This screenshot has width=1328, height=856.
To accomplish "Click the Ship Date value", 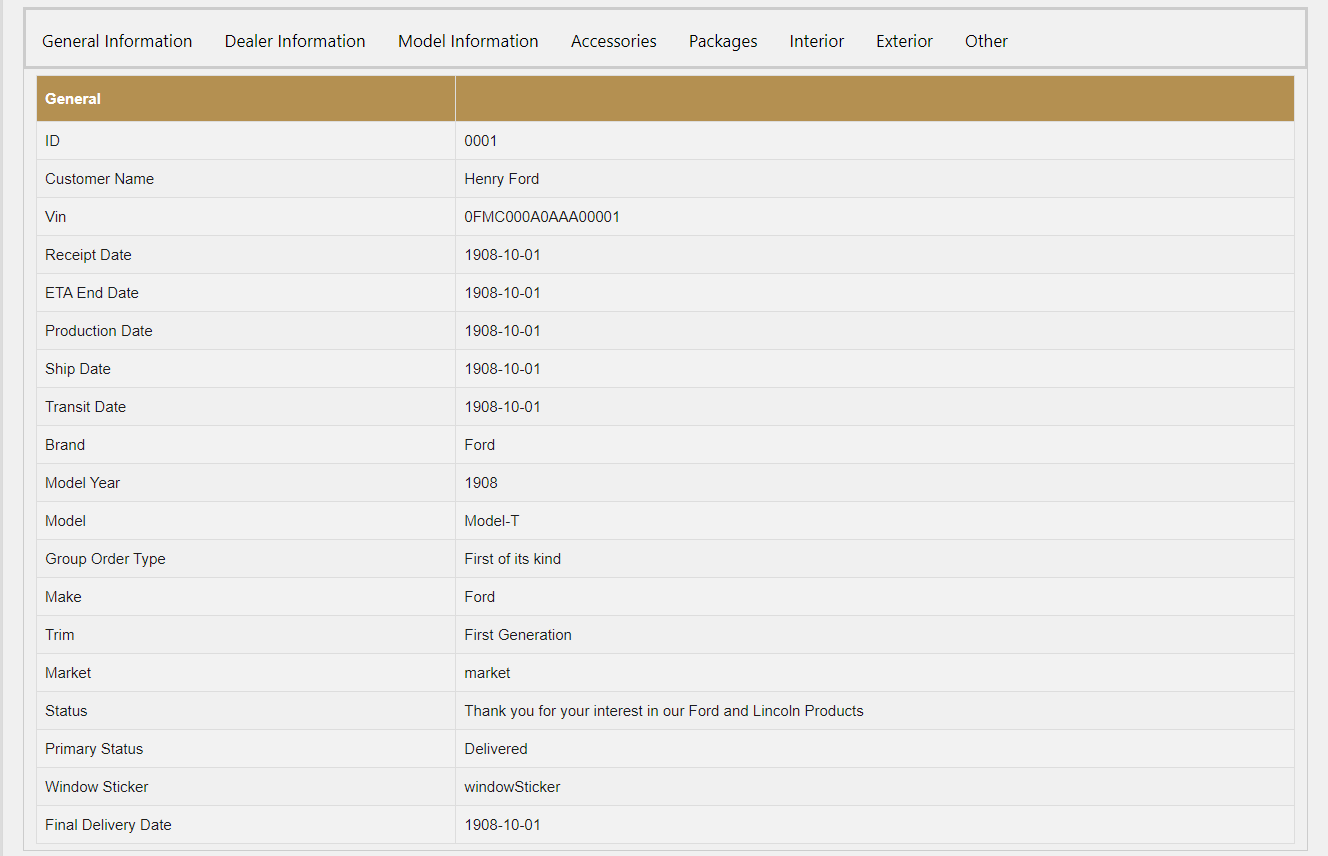I will click(503, 369).
